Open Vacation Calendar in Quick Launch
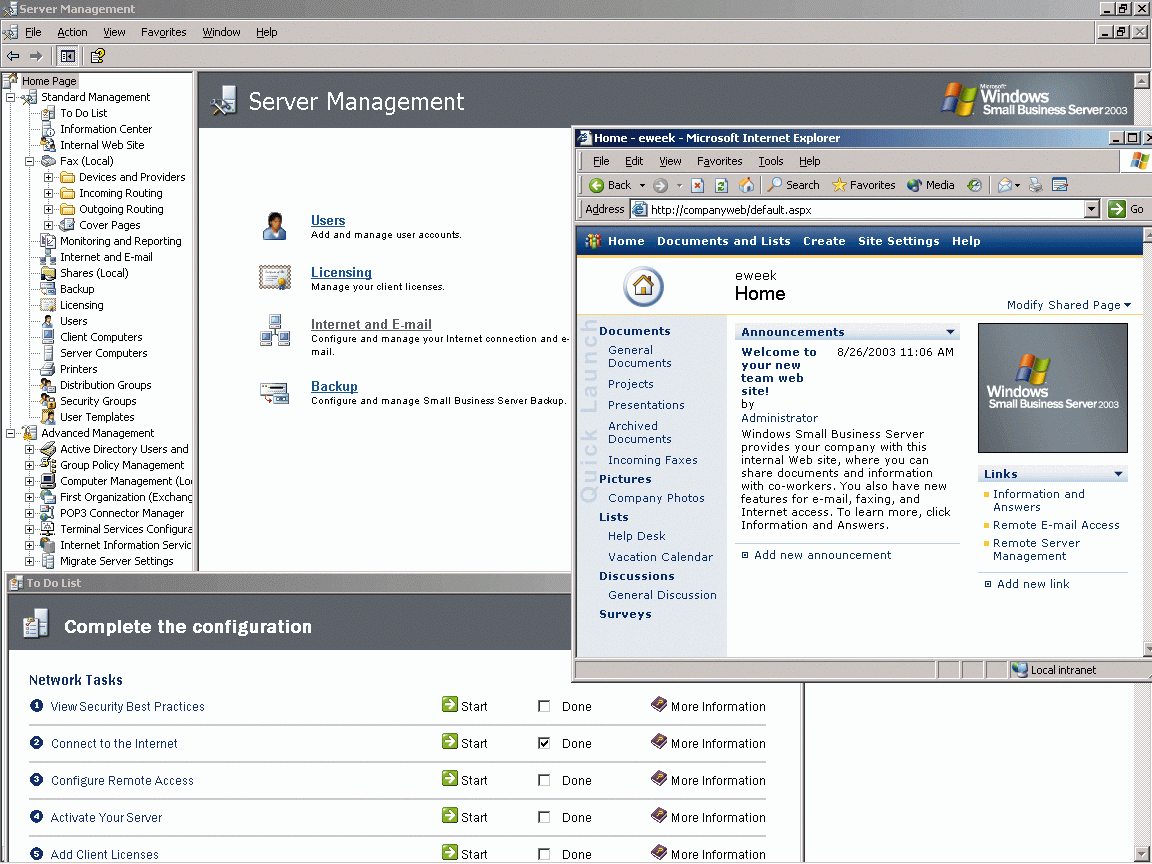The width and height of the screenshot is (1152, 864). pos(660,557)
